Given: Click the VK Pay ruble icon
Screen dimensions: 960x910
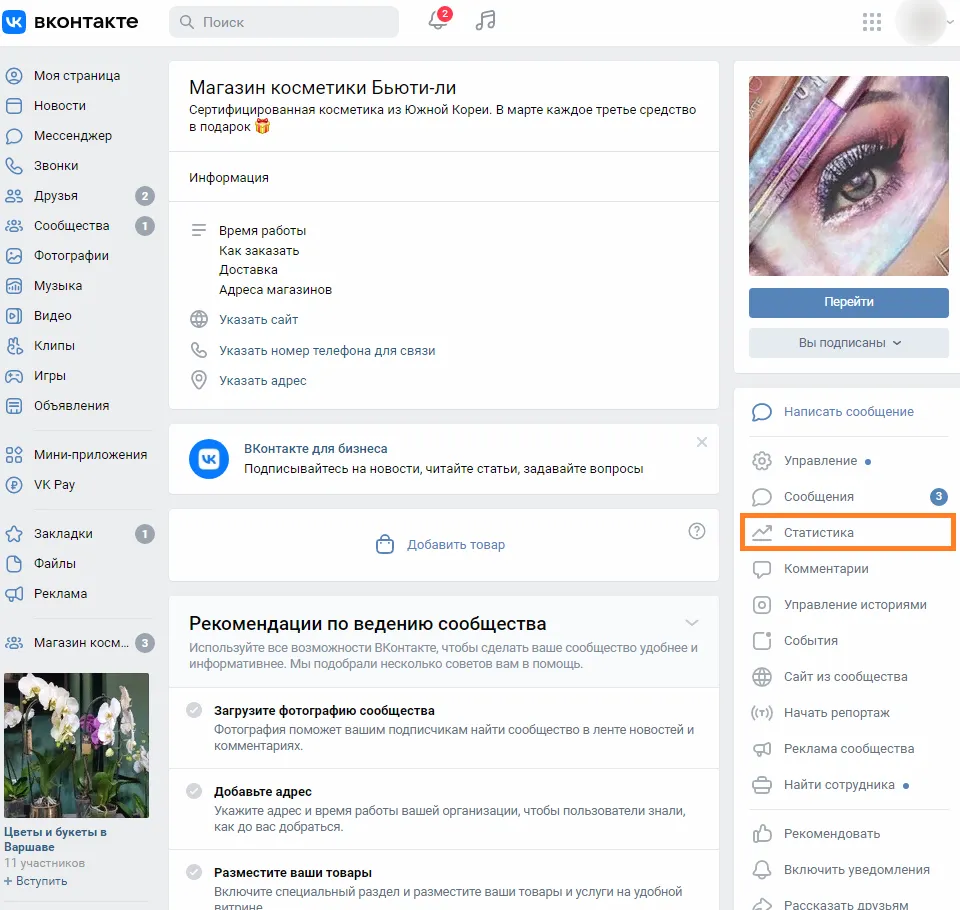Looking at the screenshot, I should [14, 485].
